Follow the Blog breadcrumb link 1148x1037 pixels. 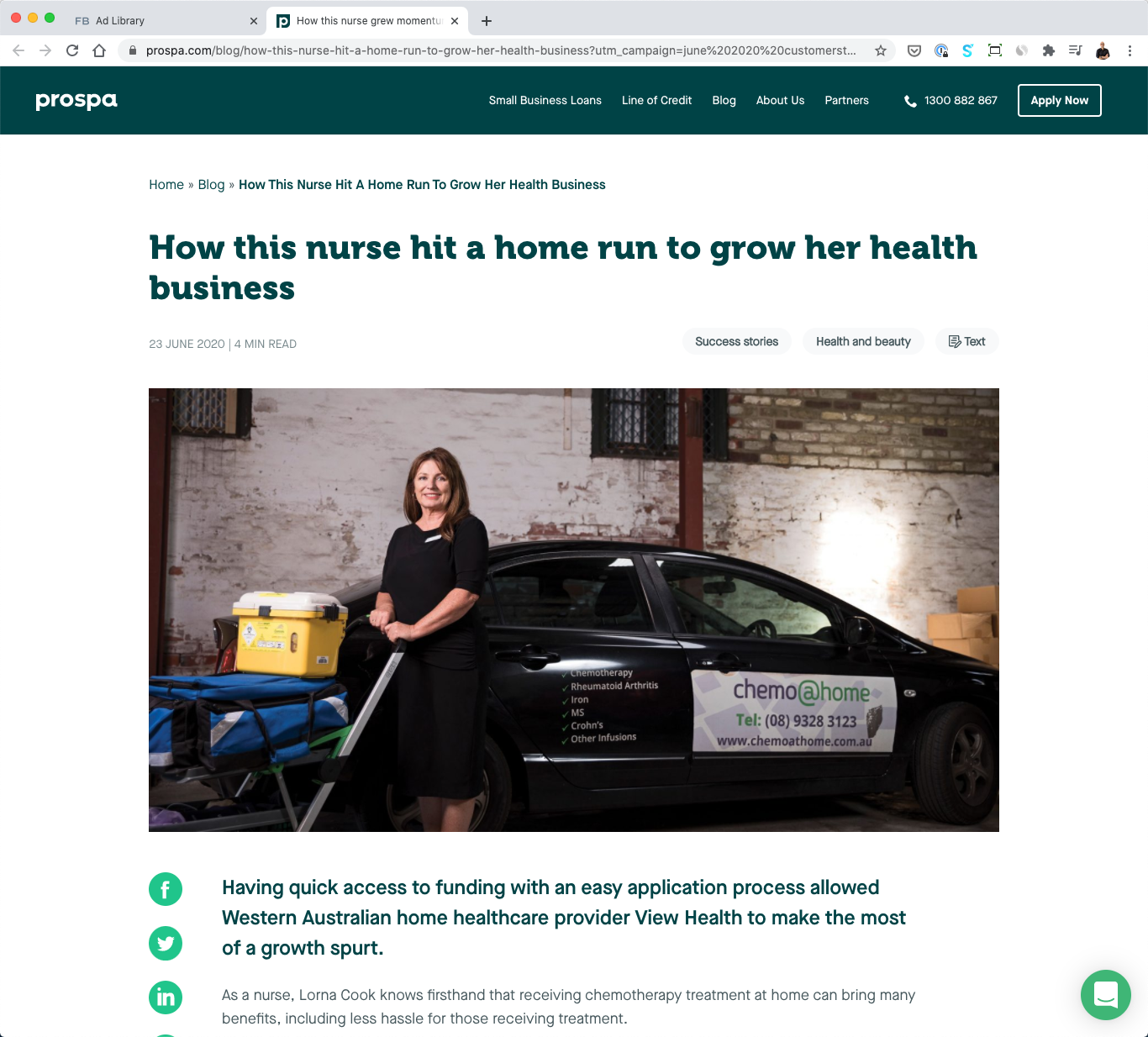tap(211, 185)
